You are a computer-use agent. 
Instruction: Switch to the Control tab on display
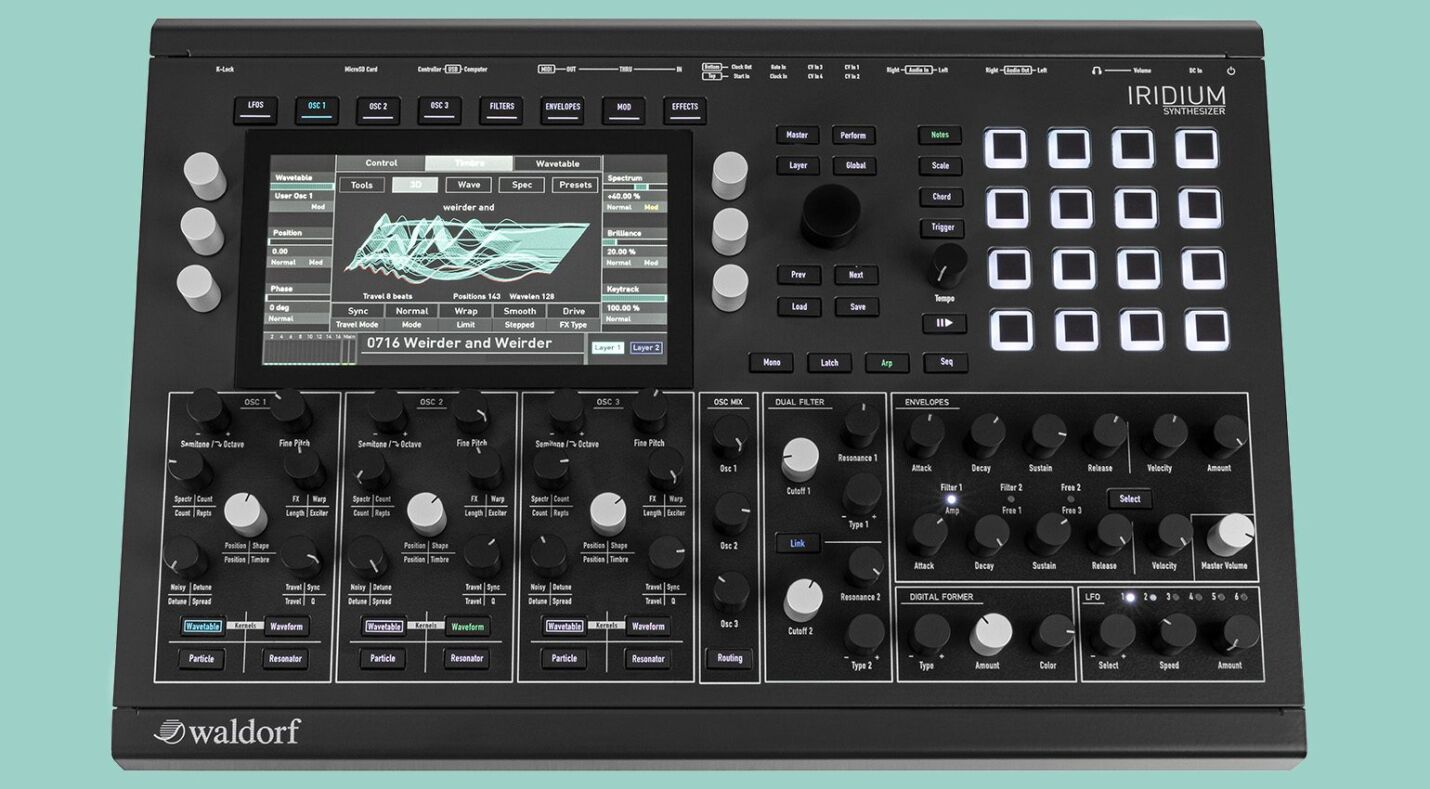click(381, 163)
